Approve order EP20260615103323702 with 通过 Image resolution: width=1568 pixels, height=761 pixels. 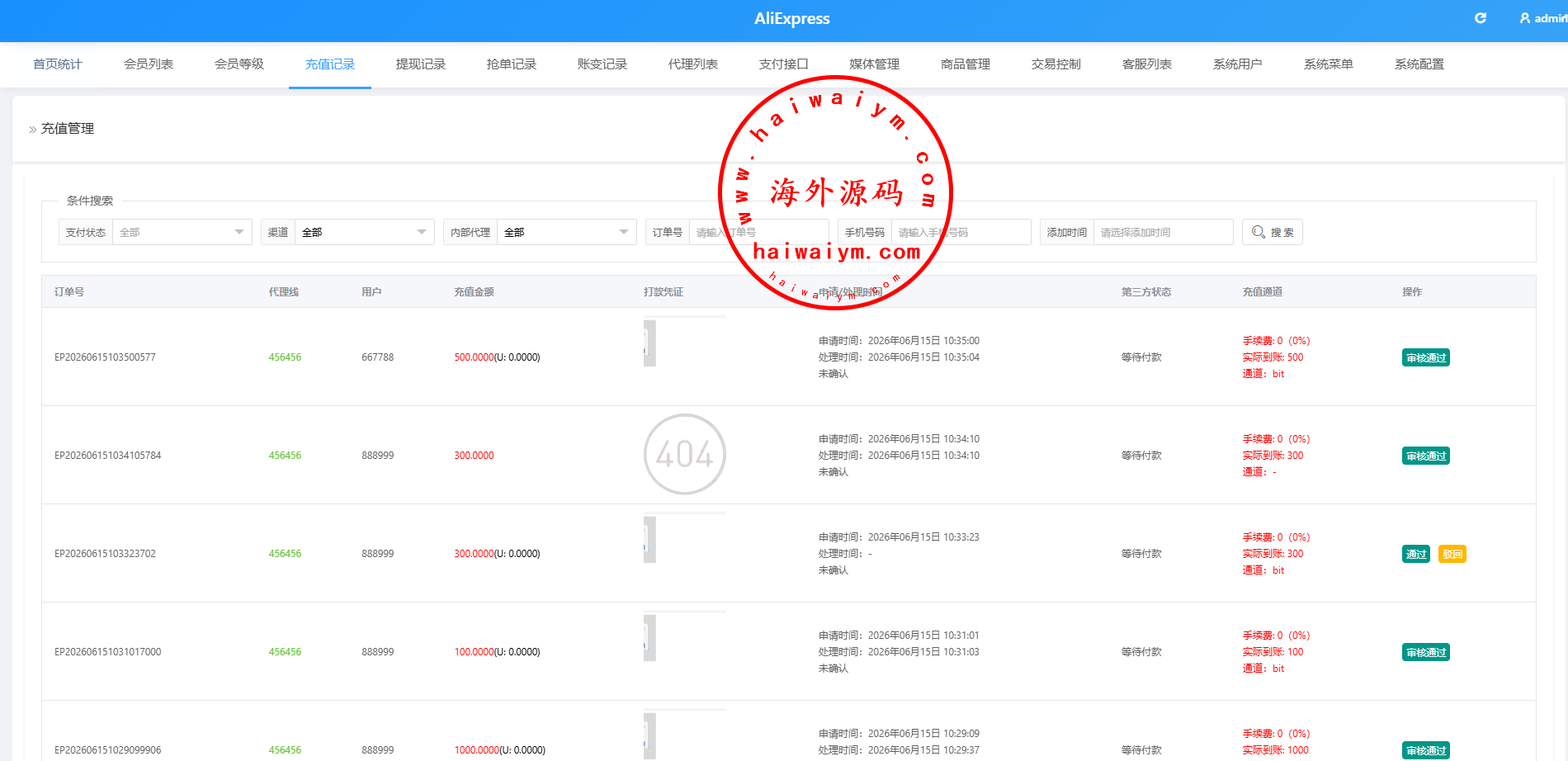point(1416,554)
